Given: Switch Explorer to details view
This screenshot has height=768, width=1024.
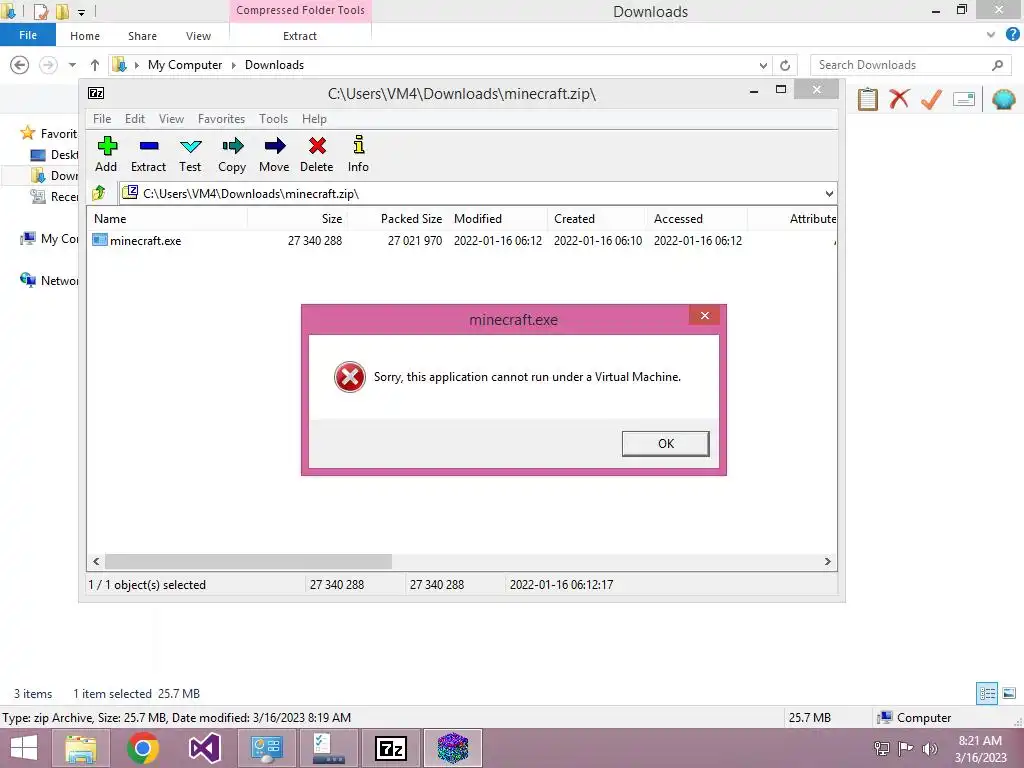Looking at the screenshot, I should pyautogui.click(x=987, y=694).
